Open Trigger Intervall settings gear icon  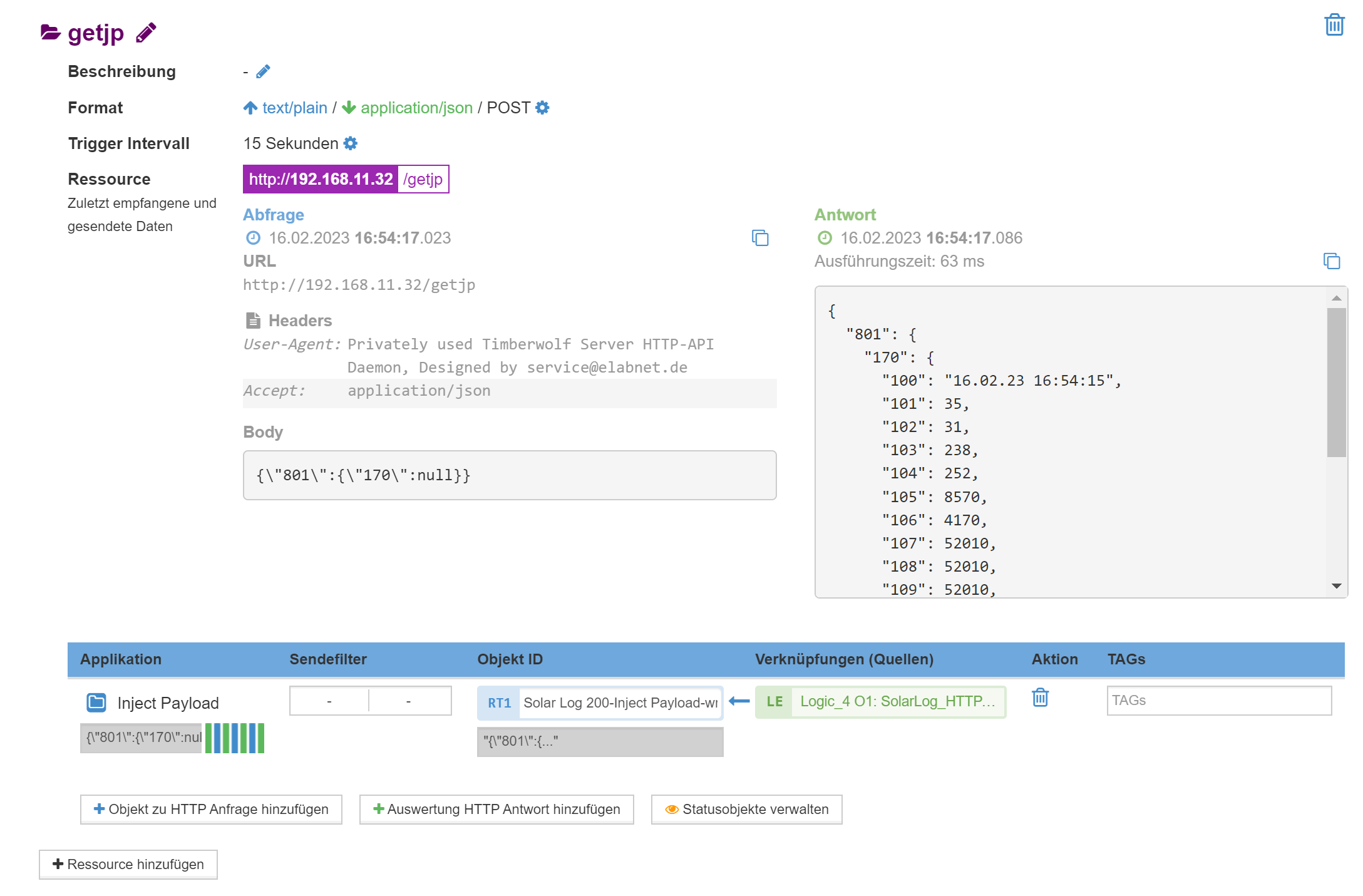[351, 143]
